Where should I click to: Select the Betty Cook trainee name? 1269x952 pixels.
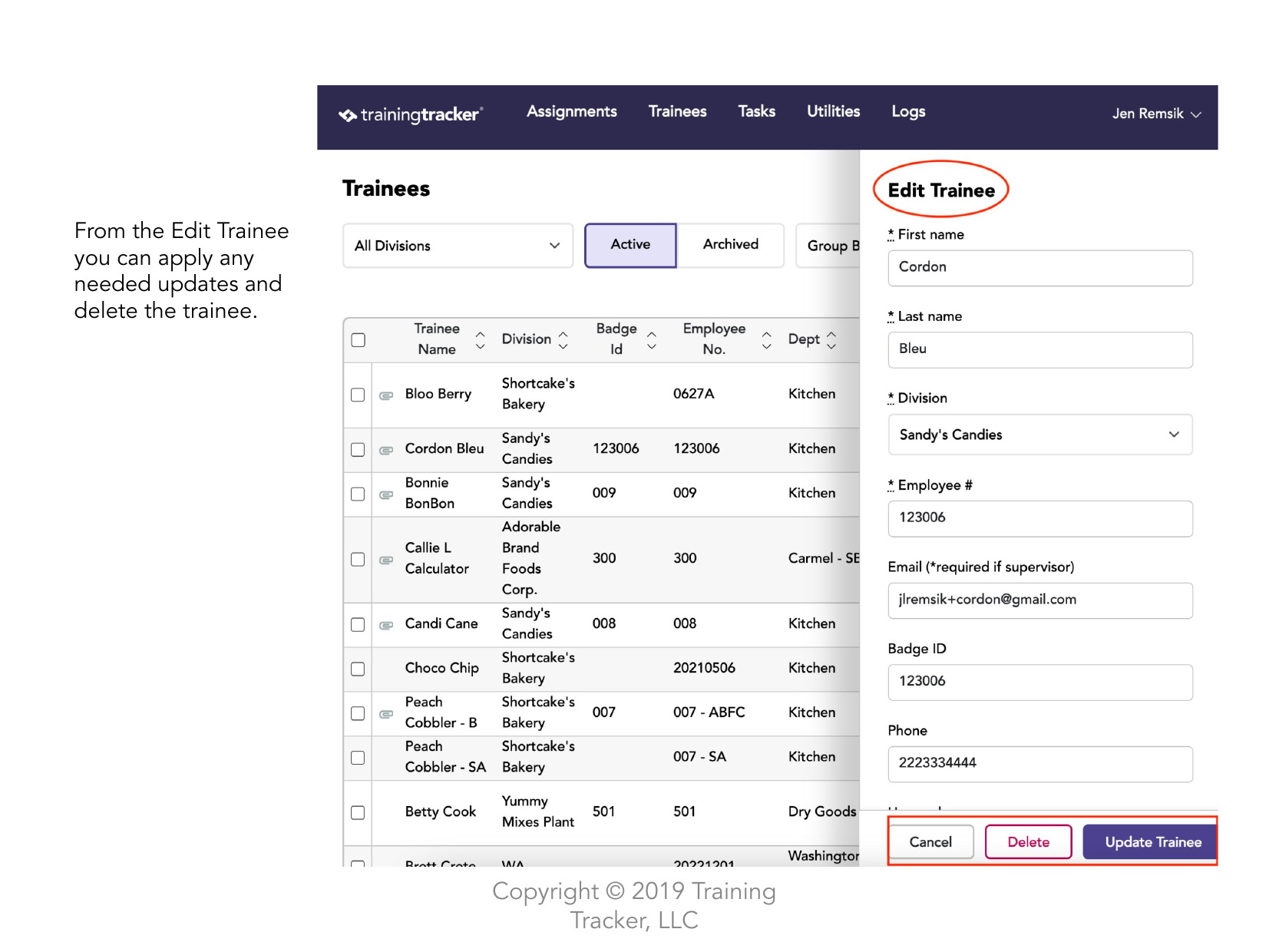tap(440, 812)
